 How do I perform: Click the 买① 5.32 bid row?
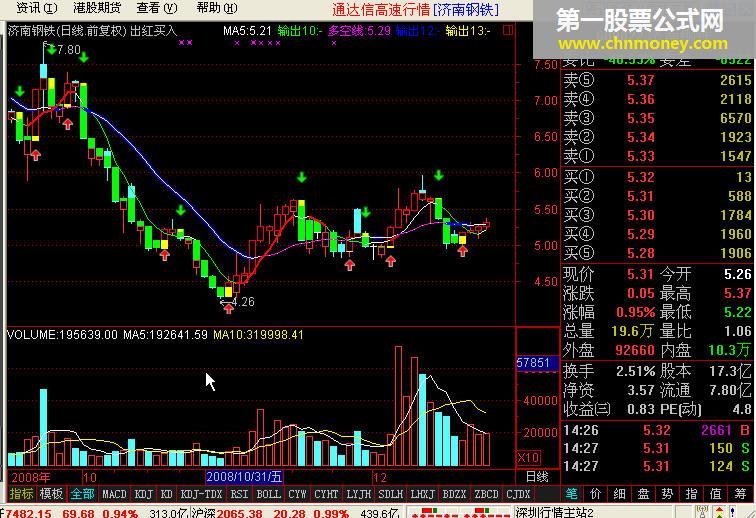pos(658,177)
